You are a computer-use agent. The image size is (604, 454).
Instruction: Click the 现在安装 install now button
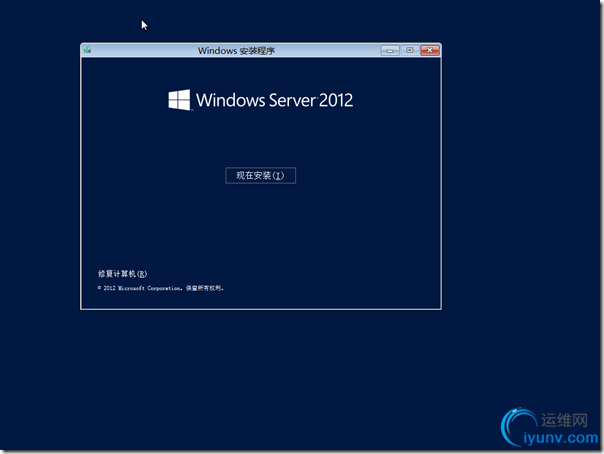(x=260, y=176)
